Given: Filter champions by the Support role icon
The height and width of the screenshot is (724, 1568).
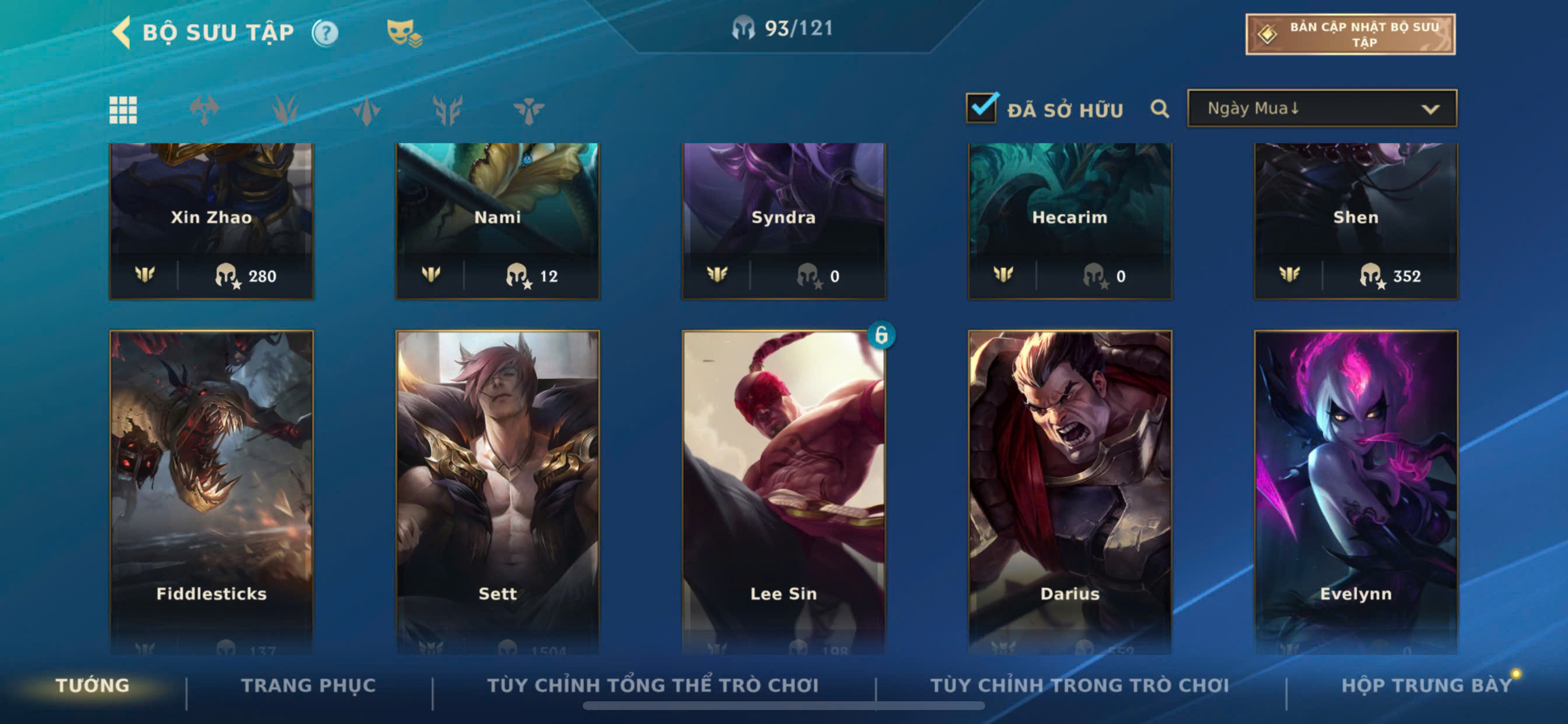Looking at the screenshot, I should tap(528, 110).
